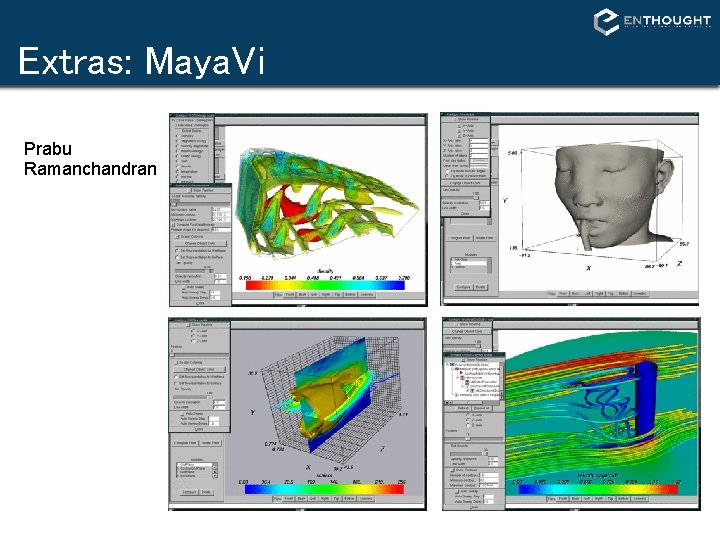
Task: Click Change Object Color in density isosurface window
Action: 200,243
